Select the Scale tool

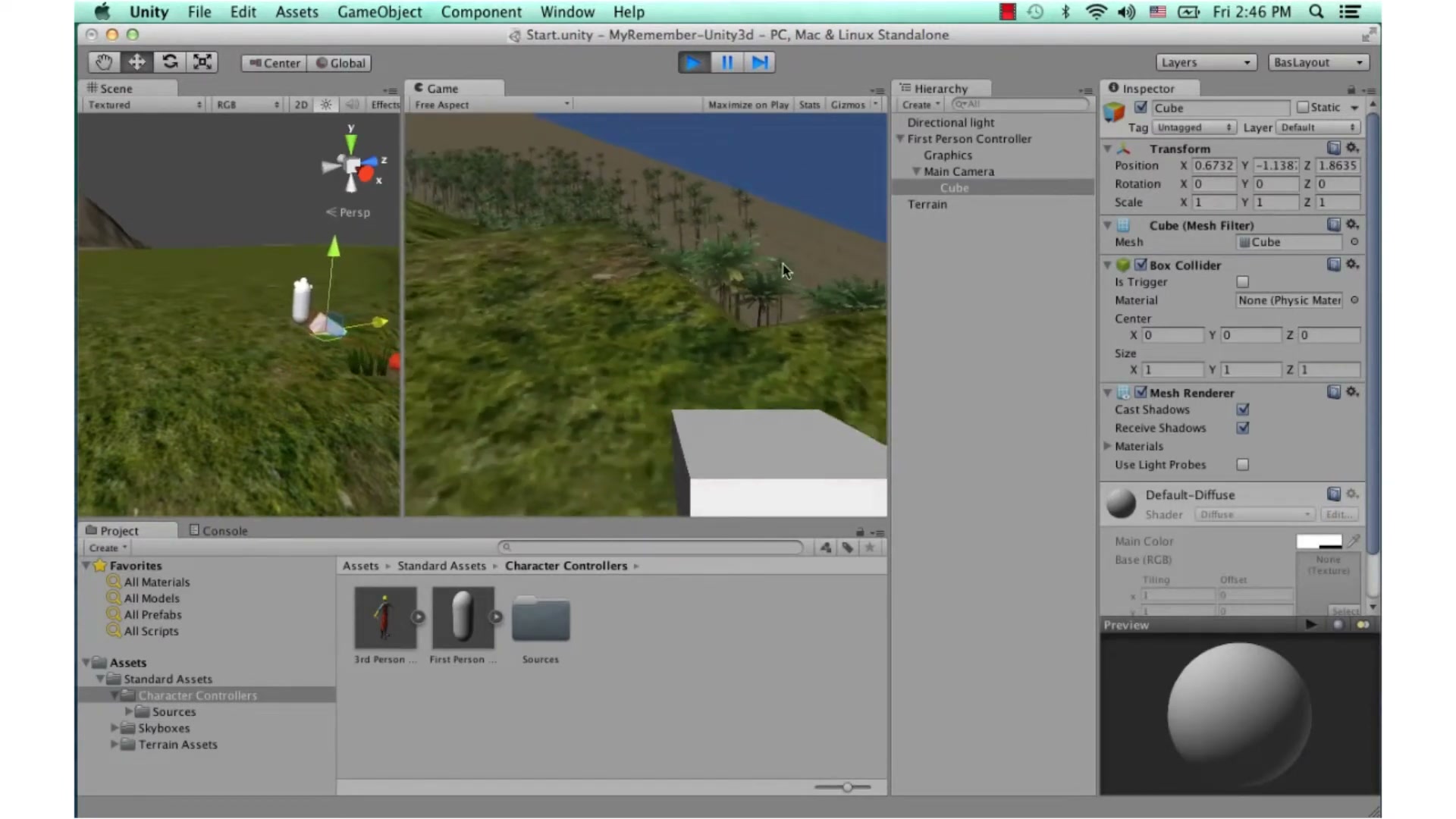coord(202,62)
